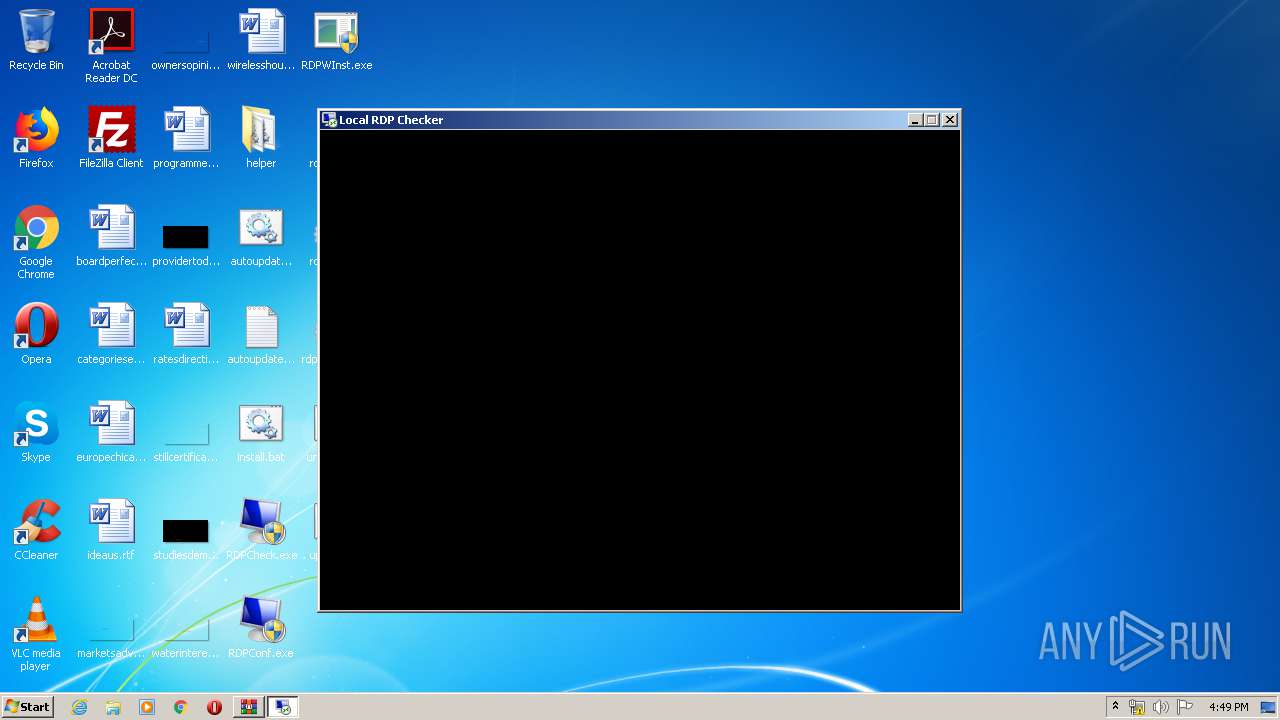Open Windows Explorer from the taskbar
The width and height of the screenshot is (1280, 720).
(113, 707)
